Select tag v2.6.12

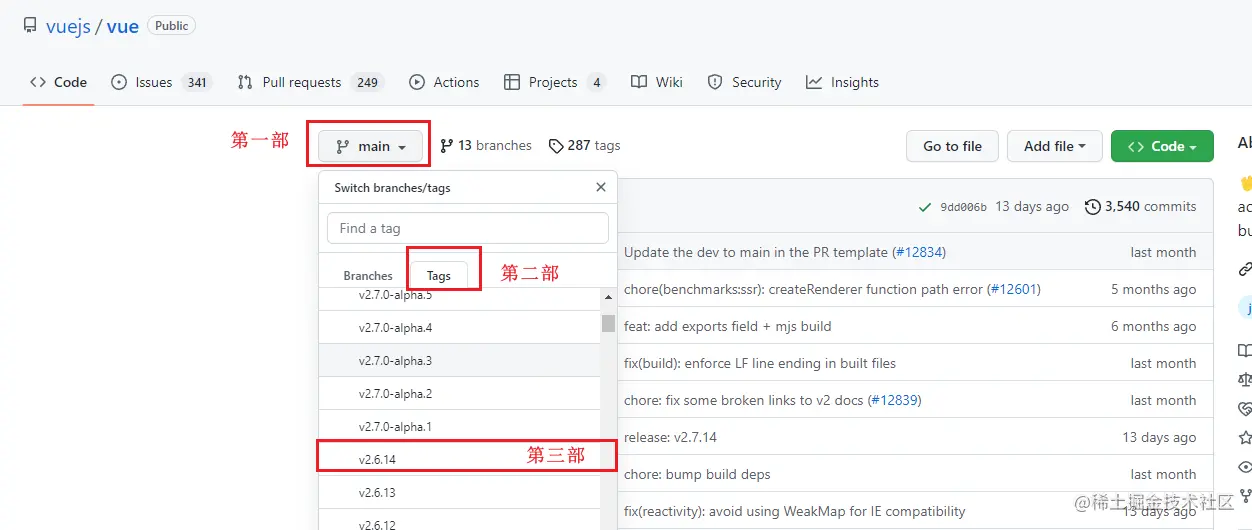click(459, 520)
